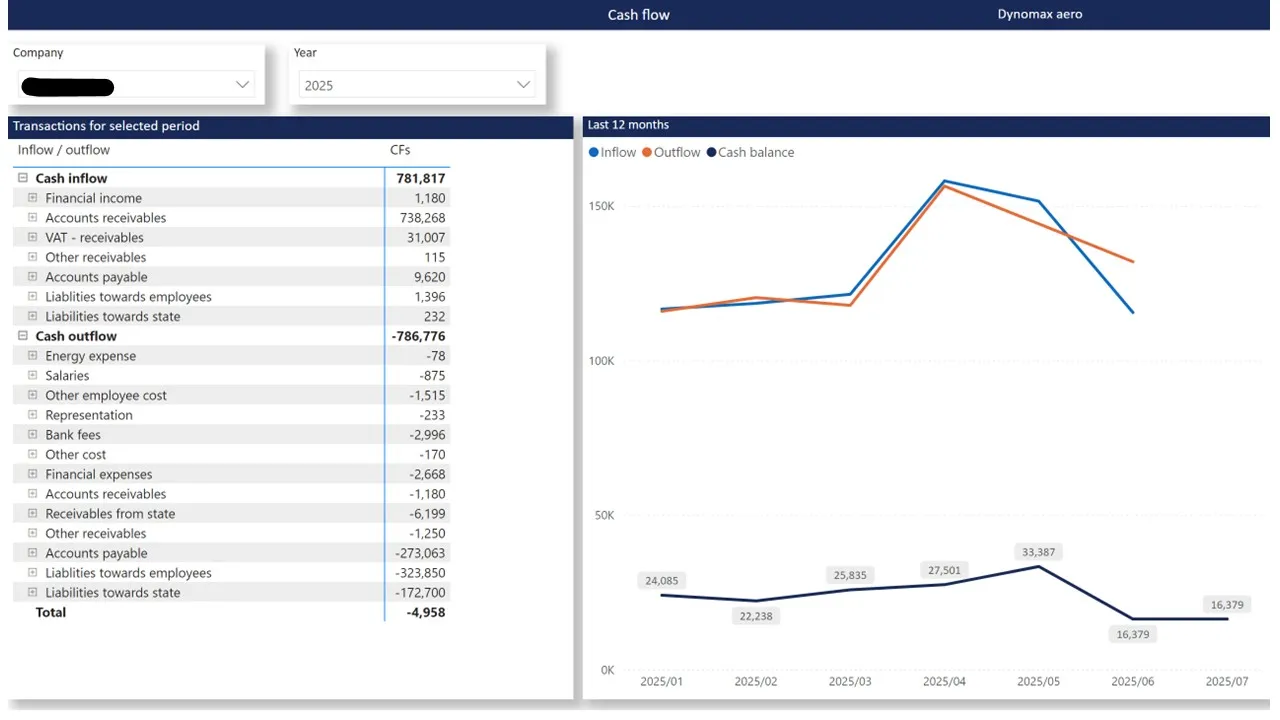Select the Cash flow title tab
The width and height of the screenshot is (1280, 720).
click(x=638, y=15)
